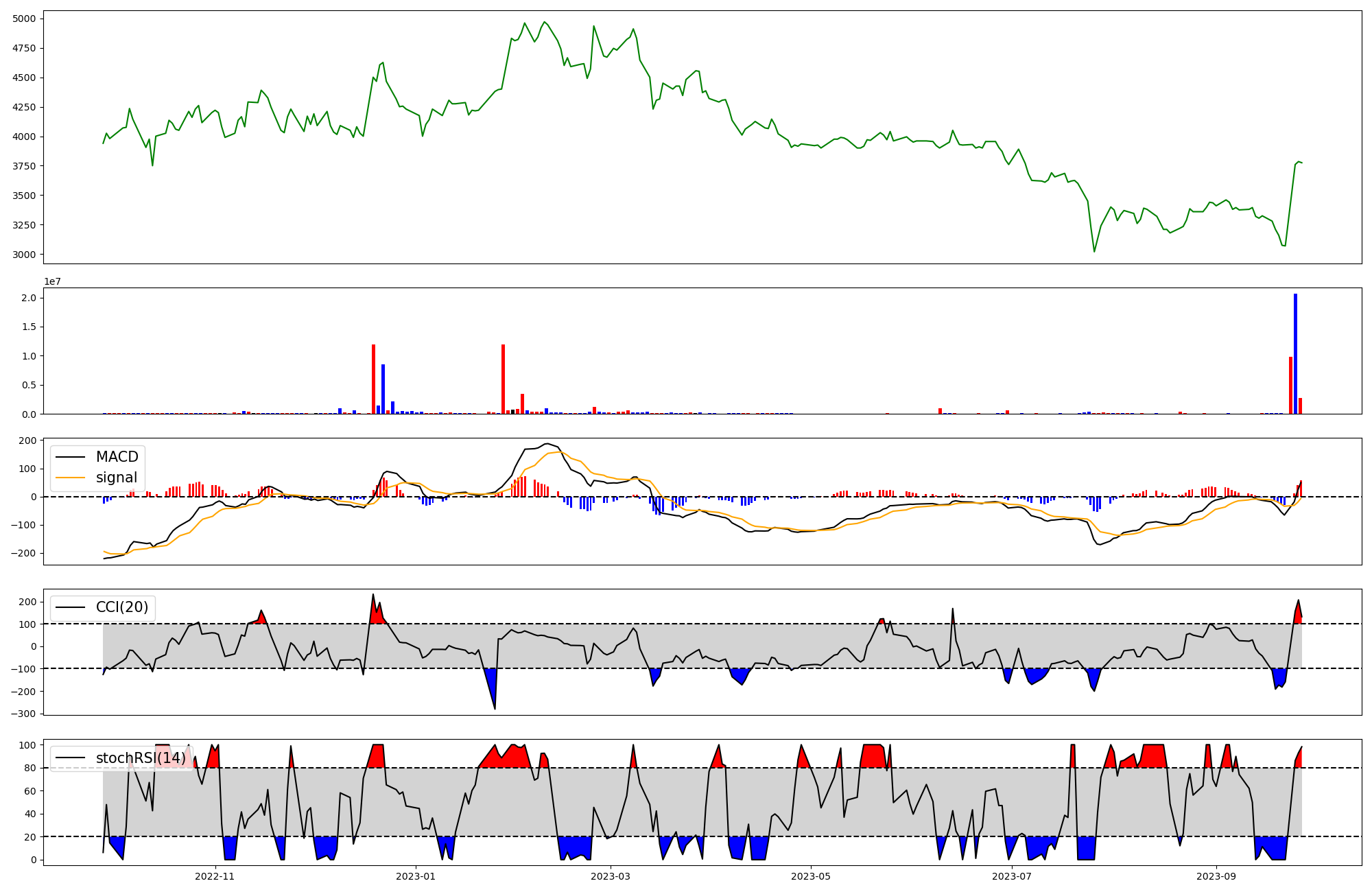Click the 2022-11 date axis label
Image resolution: width=1372 pixels, height=892 pixels.
215,876
